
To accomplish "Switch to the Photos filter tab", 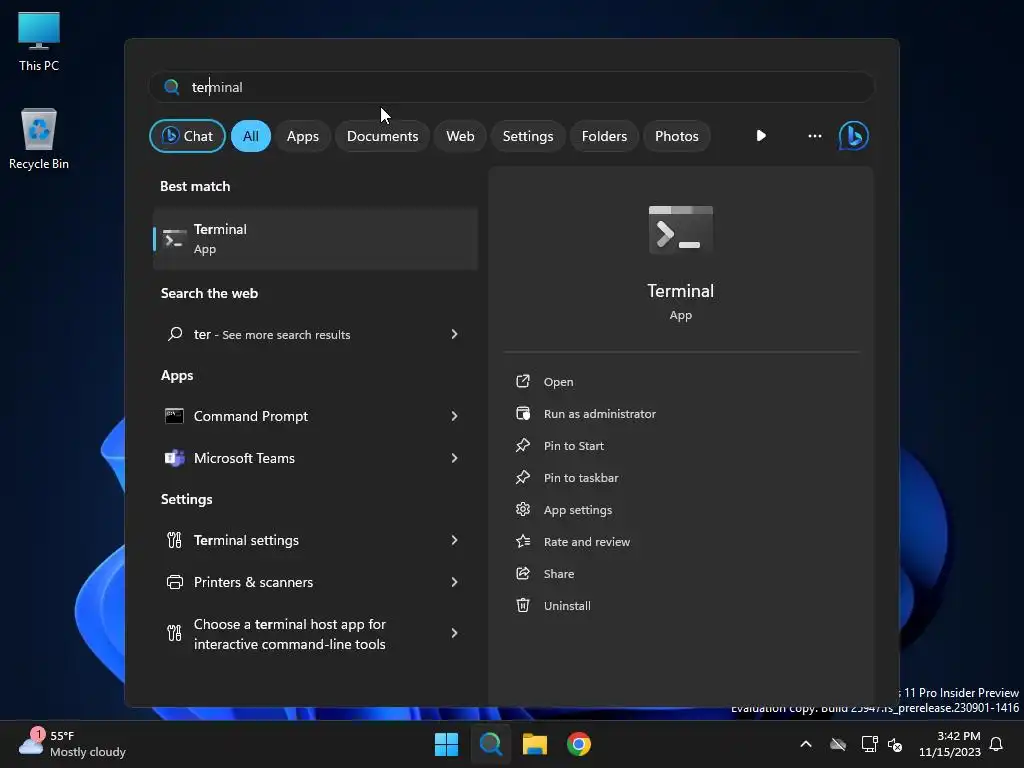I will [677, 136].
